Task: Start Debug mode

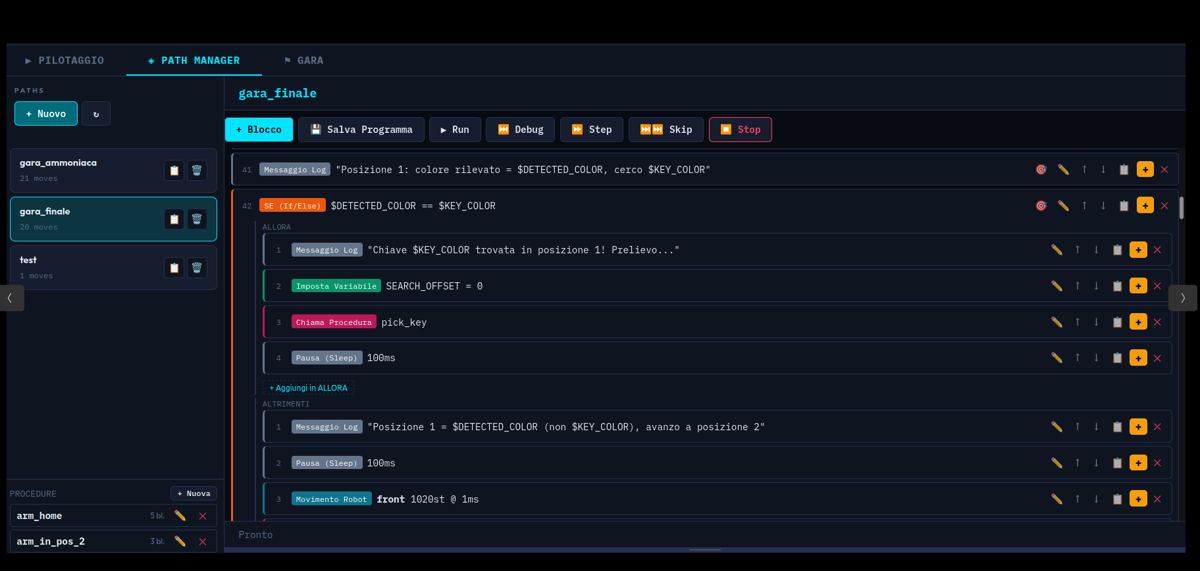Action: pos(520,130)
